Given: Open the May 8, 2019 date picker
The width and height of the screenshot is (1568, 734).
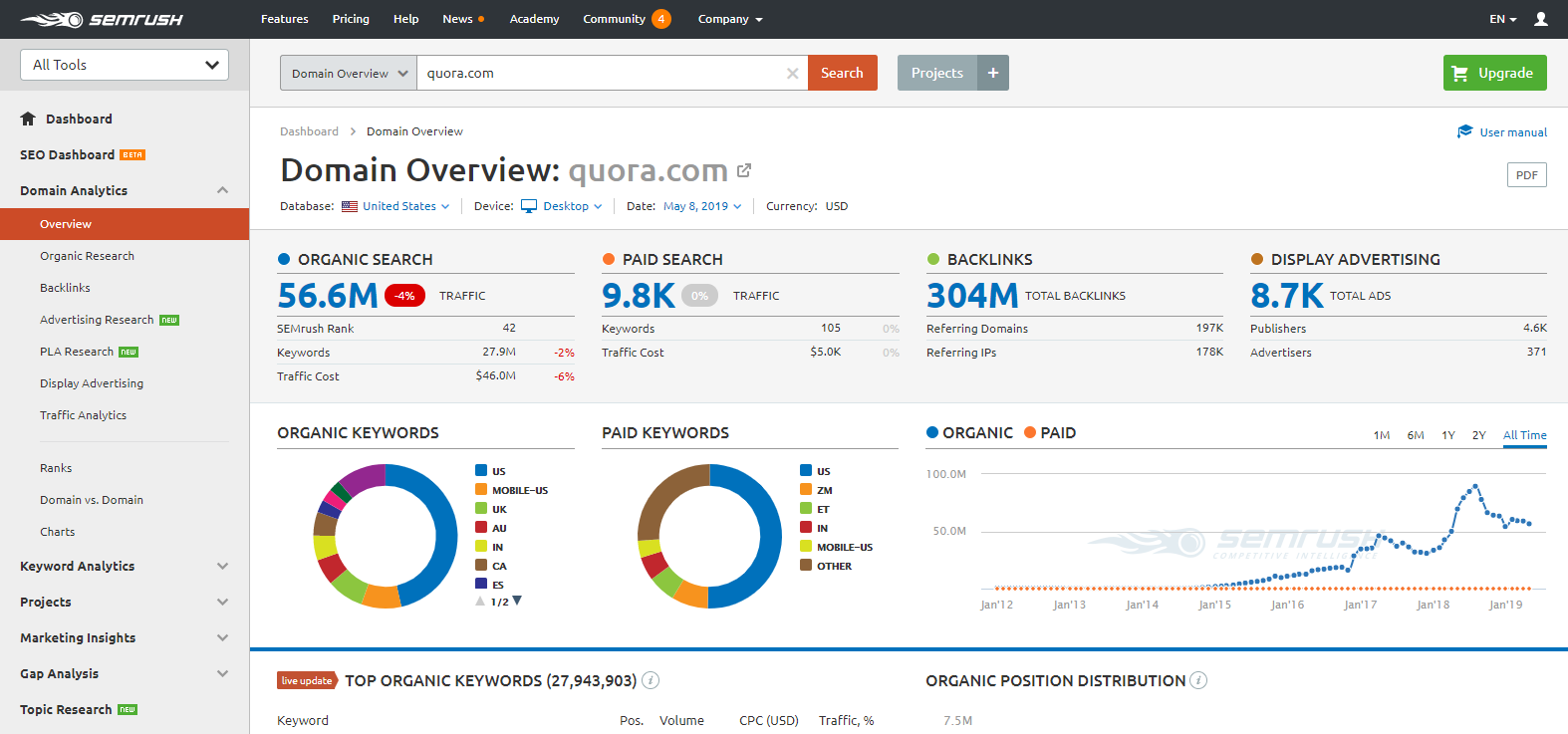Looking at the screenshot, I should tap(702, 206).
